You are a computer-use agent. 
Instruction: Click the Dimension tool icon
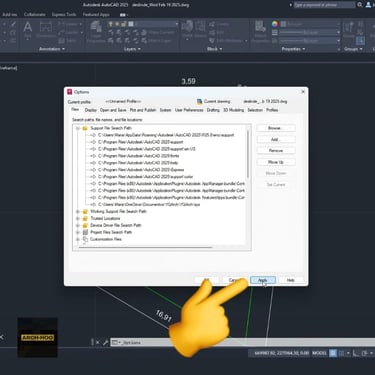tap(46, 29)
